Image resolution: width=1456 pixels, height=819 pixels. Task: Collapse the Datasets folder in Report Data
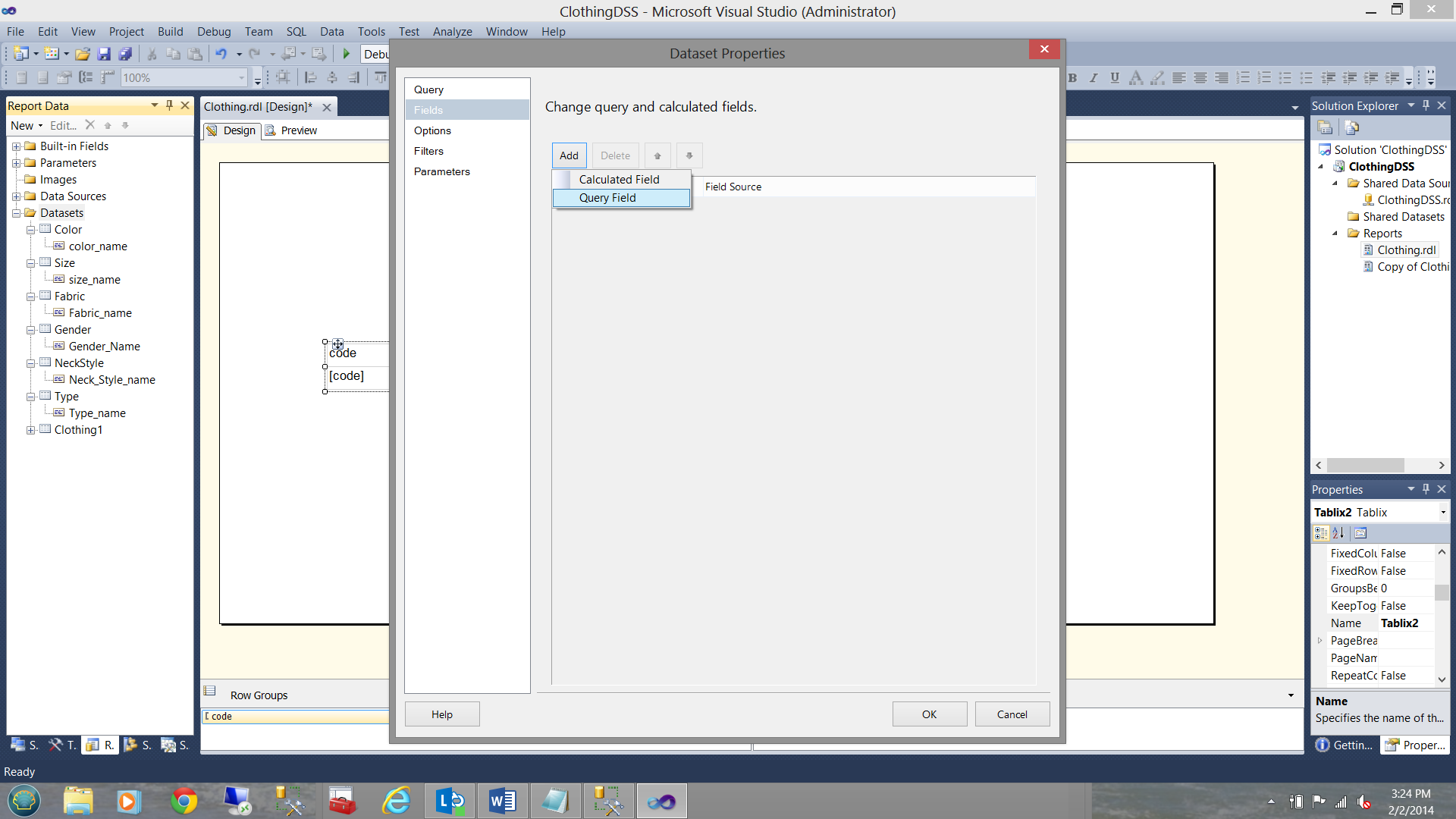(16, 213)
